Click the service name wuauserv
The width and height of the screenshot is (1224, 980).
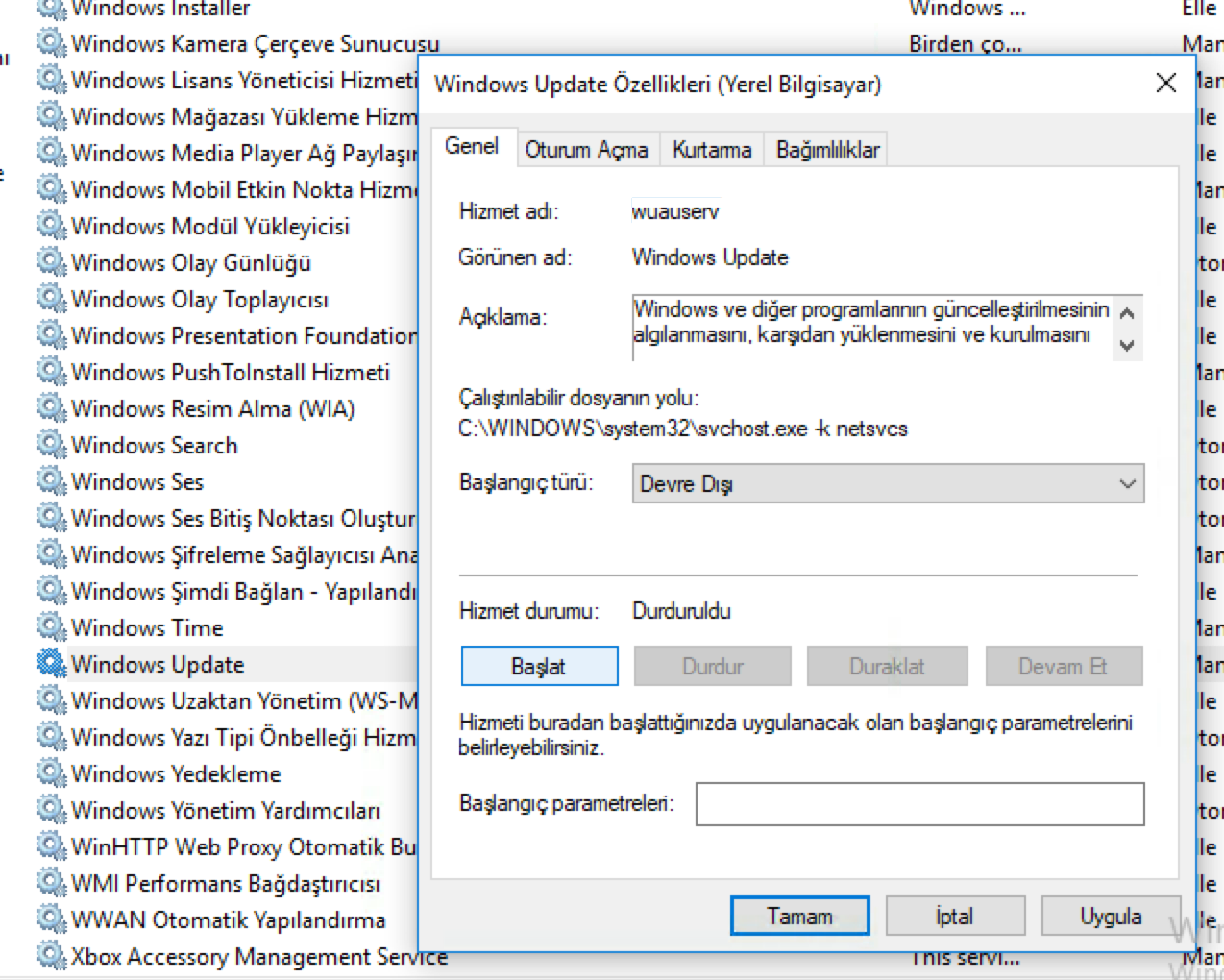click(x=674, y=211)
